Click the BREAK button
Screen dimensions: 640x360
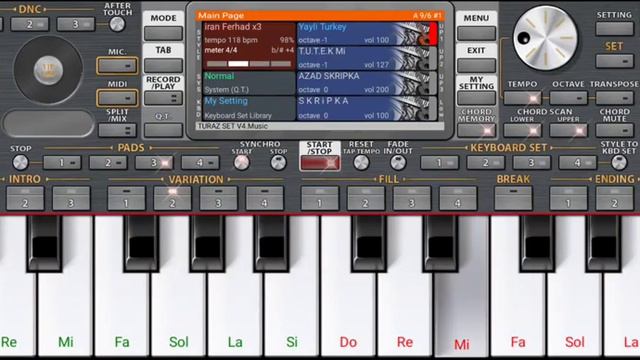coord(513,198)
